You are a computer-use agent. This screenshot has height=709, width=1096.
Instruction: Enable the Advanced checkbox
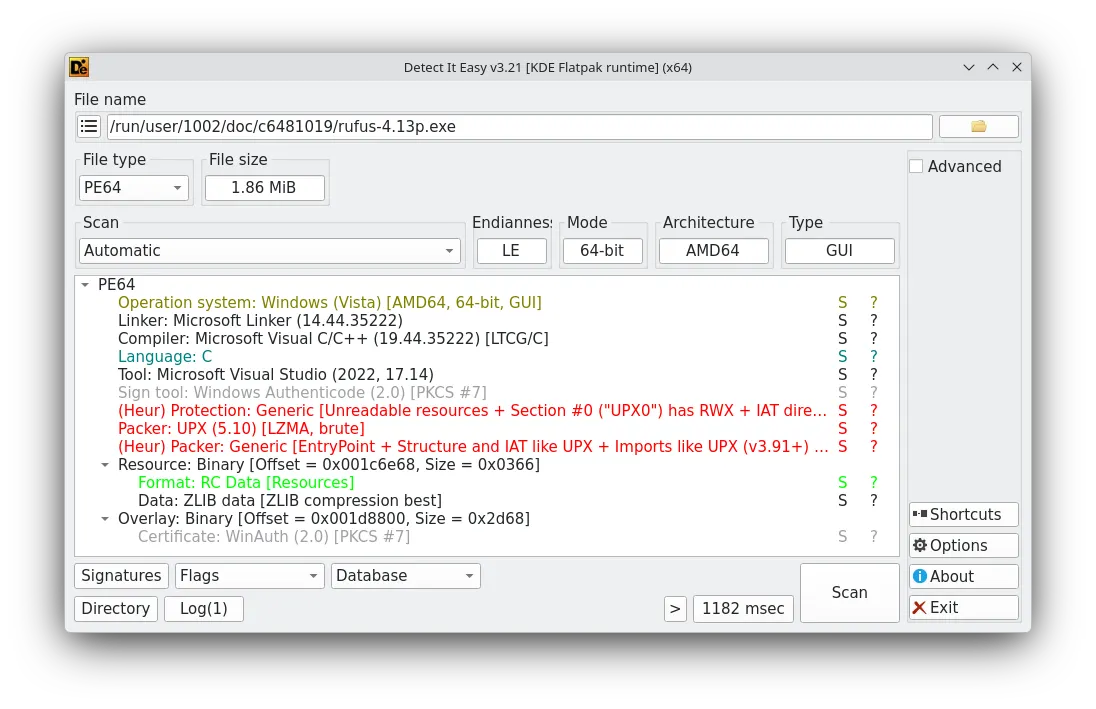916,166
